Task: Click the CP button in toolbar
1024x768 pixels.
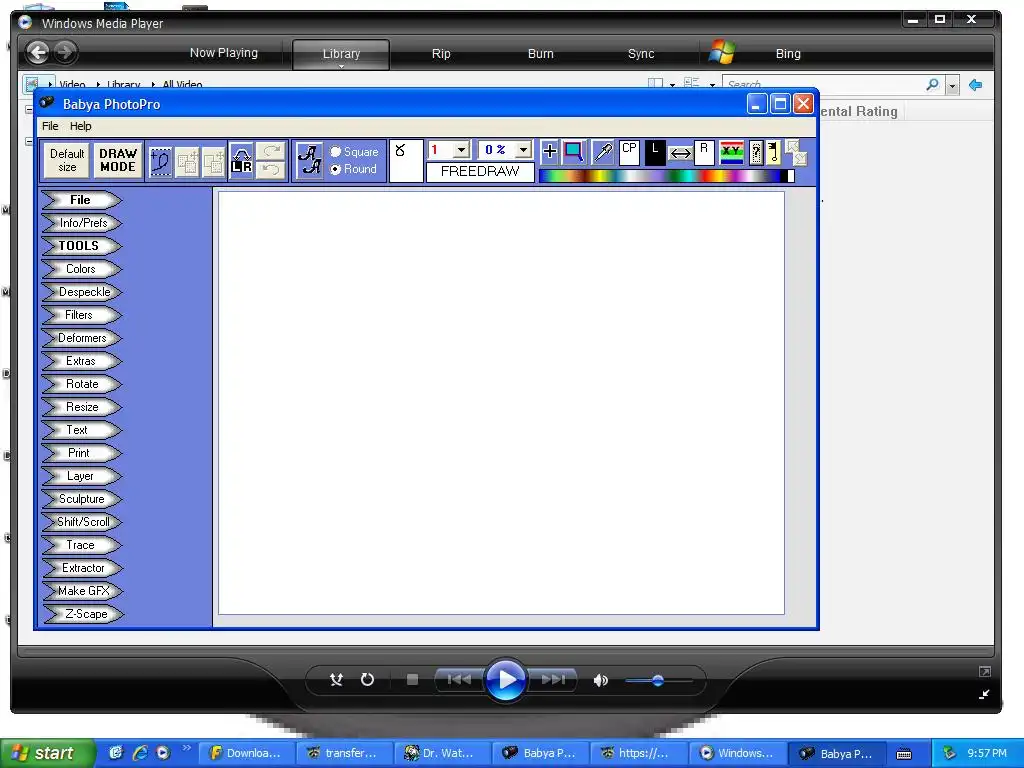Action: 630,152
